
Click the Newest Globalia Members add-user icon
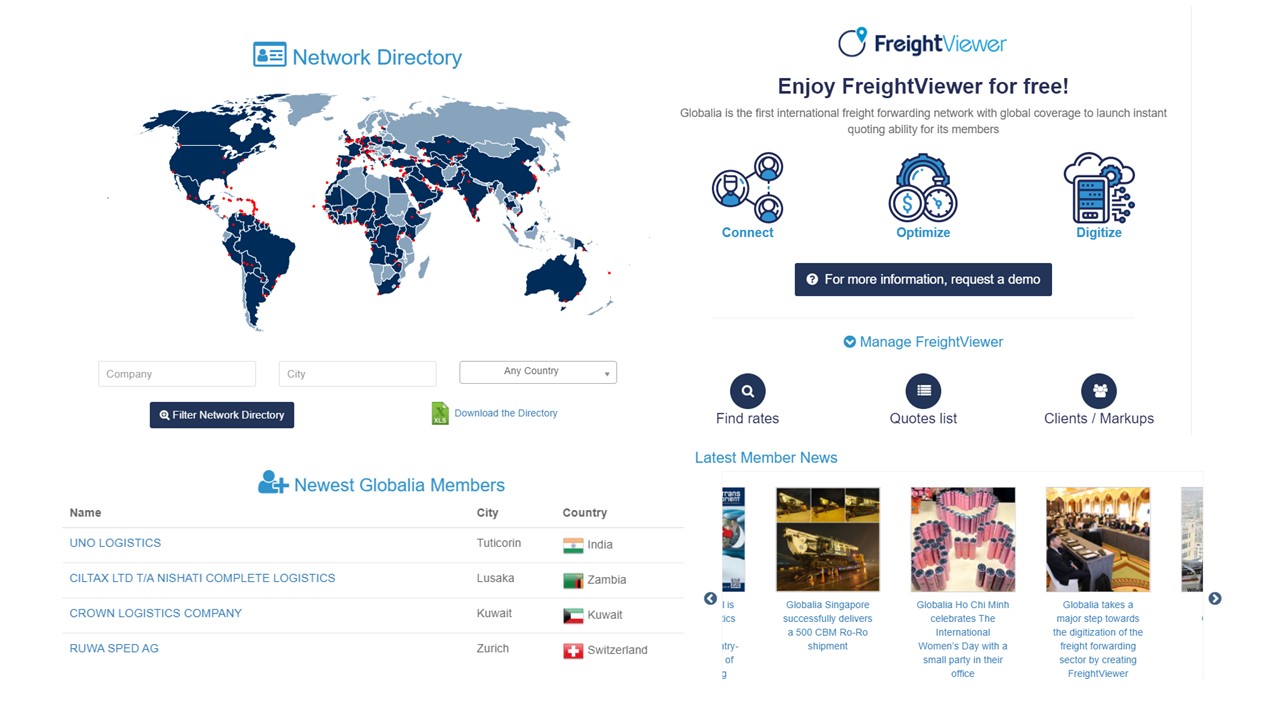tap(272, 483)
